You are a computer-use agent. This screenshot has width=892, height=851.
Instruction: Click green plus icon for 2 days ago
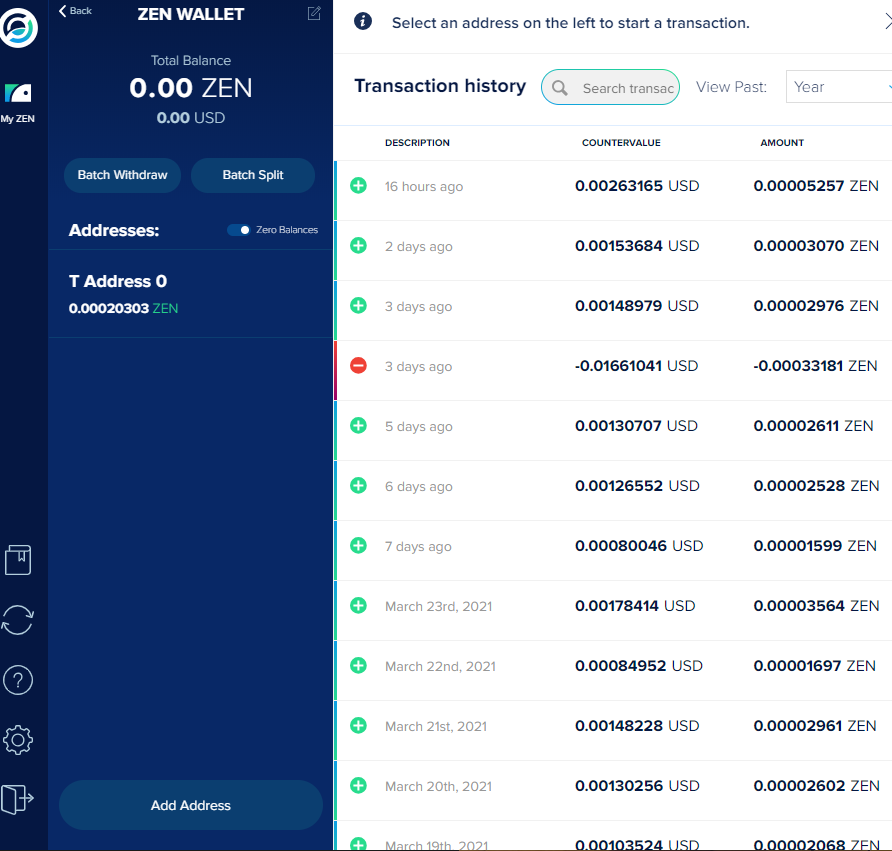pyautogui.click(x=358, y=246)
